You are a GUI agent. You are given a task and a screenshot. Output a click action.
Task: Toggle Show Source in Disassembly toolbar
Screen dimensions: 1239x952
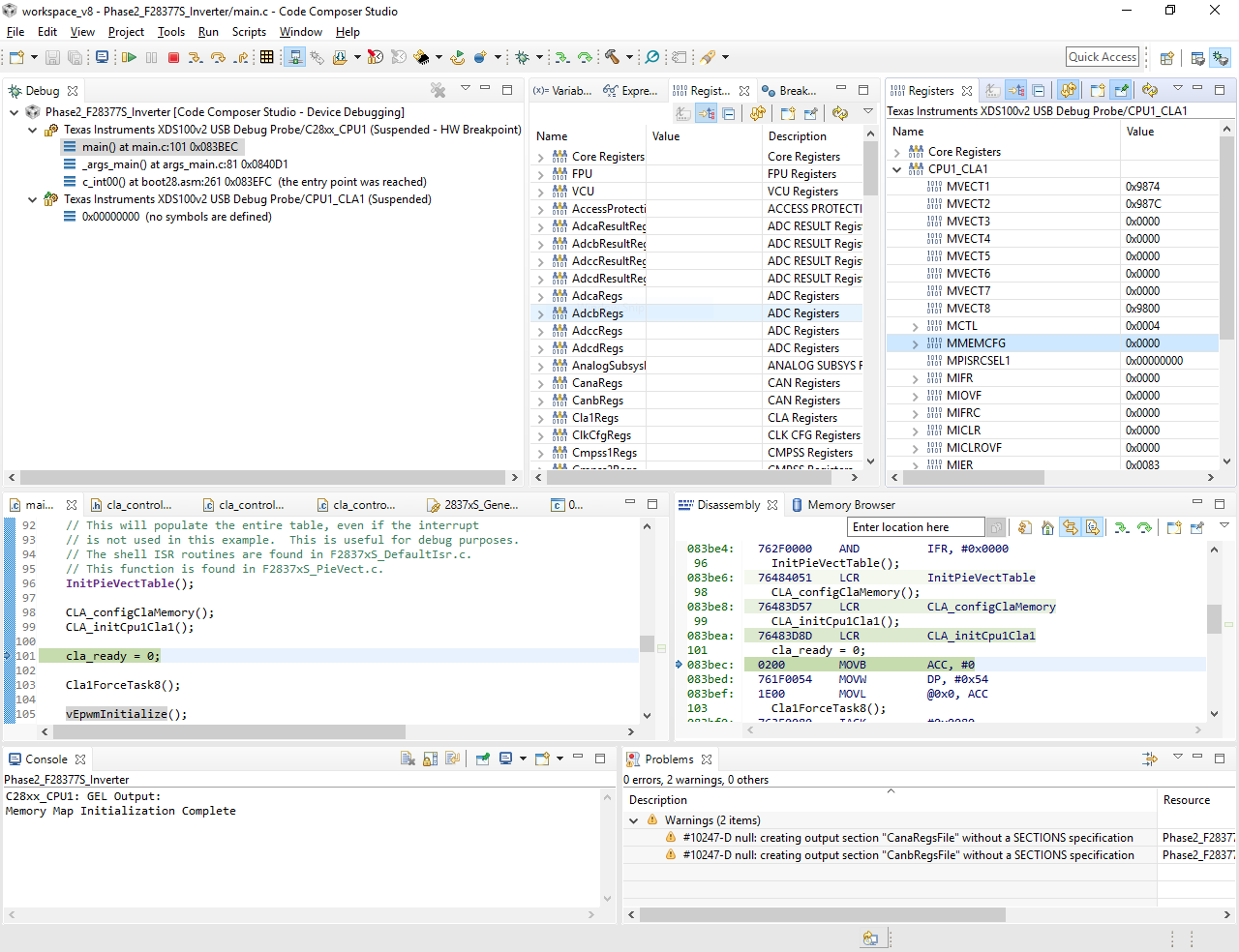(1092, 528)
